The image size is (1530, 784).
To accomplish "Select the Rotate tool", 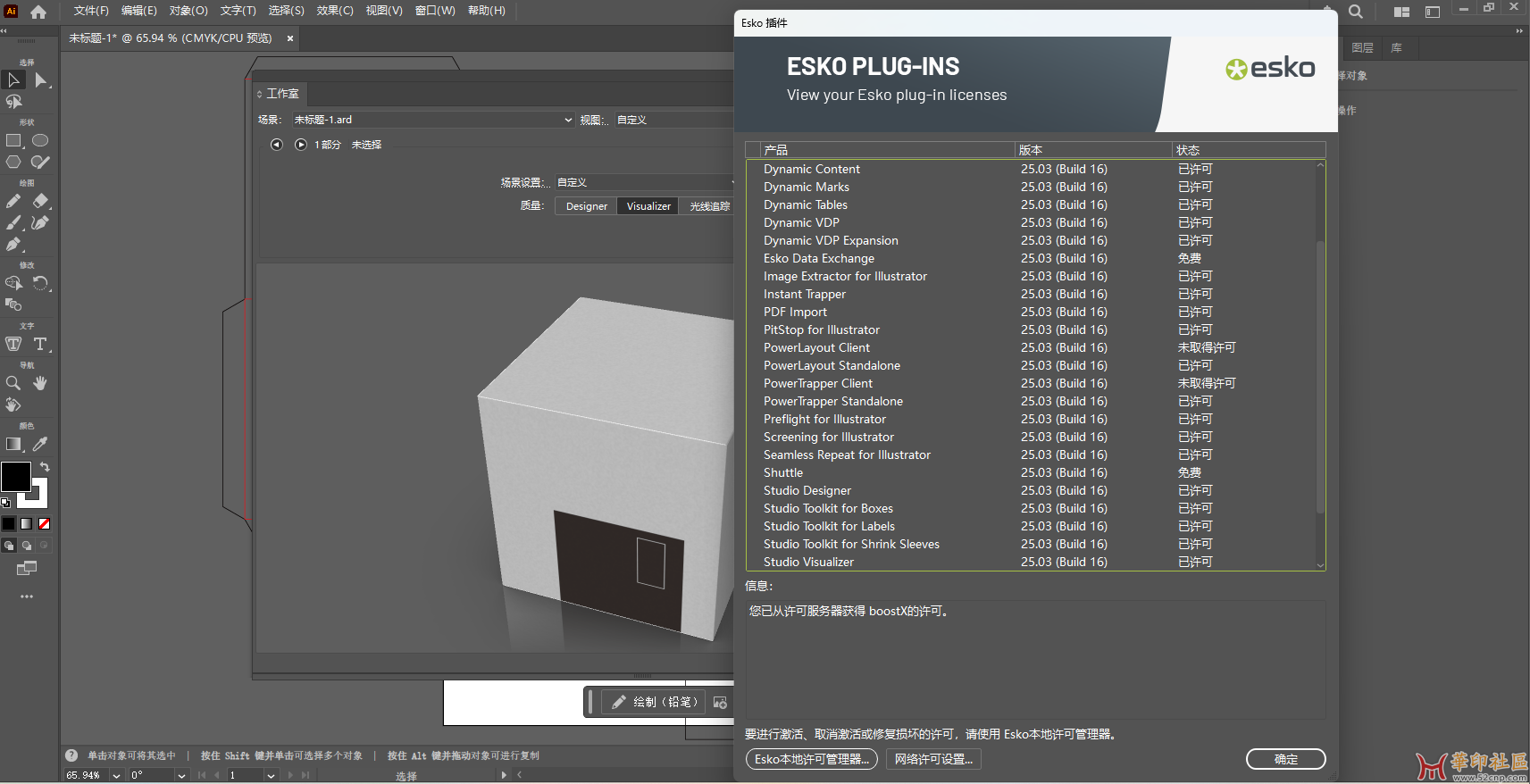I will (40, 283).
